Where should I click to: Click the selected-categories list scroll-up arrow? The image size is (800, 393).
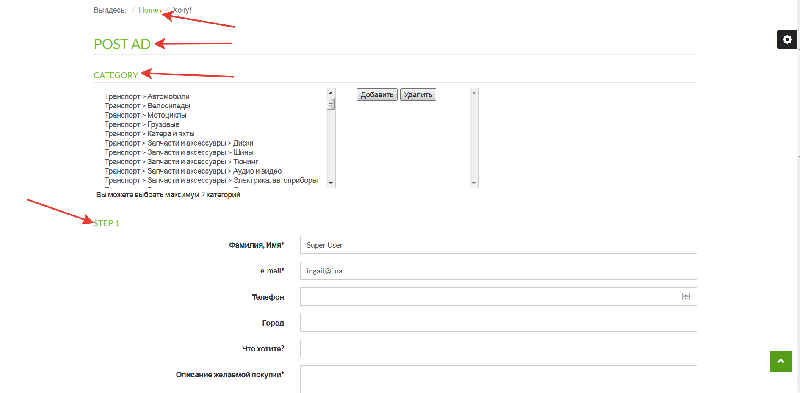pos(474,93)
